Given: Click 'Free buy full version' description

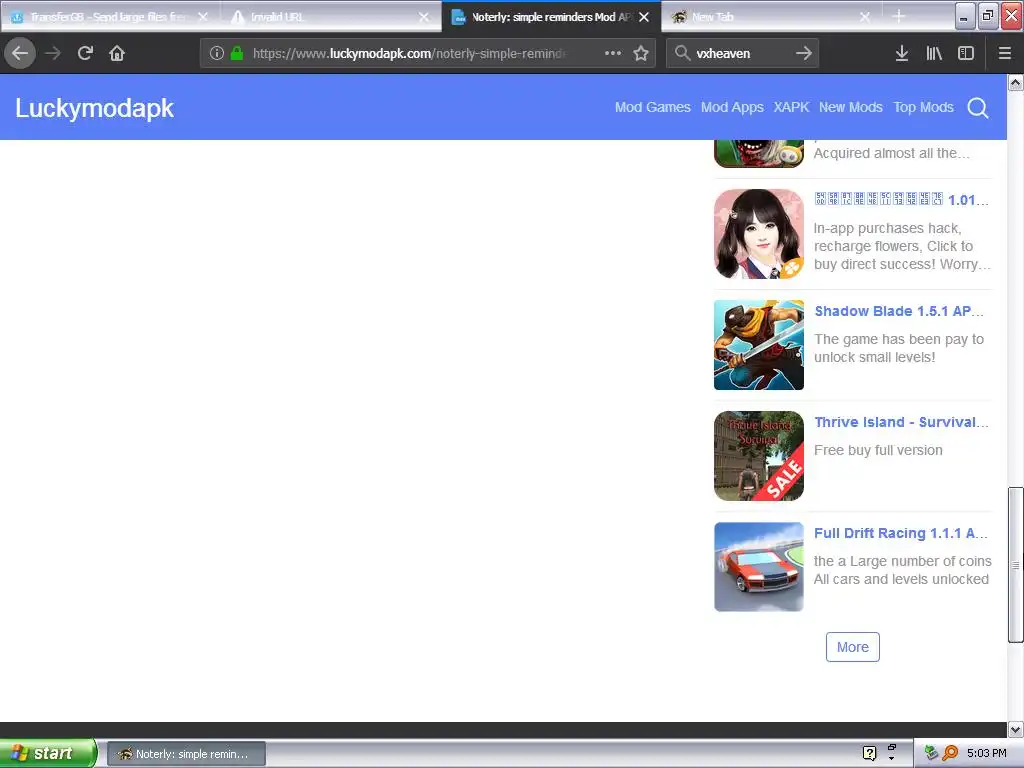Looking at the screenshot, I should (x=878, y=450).
